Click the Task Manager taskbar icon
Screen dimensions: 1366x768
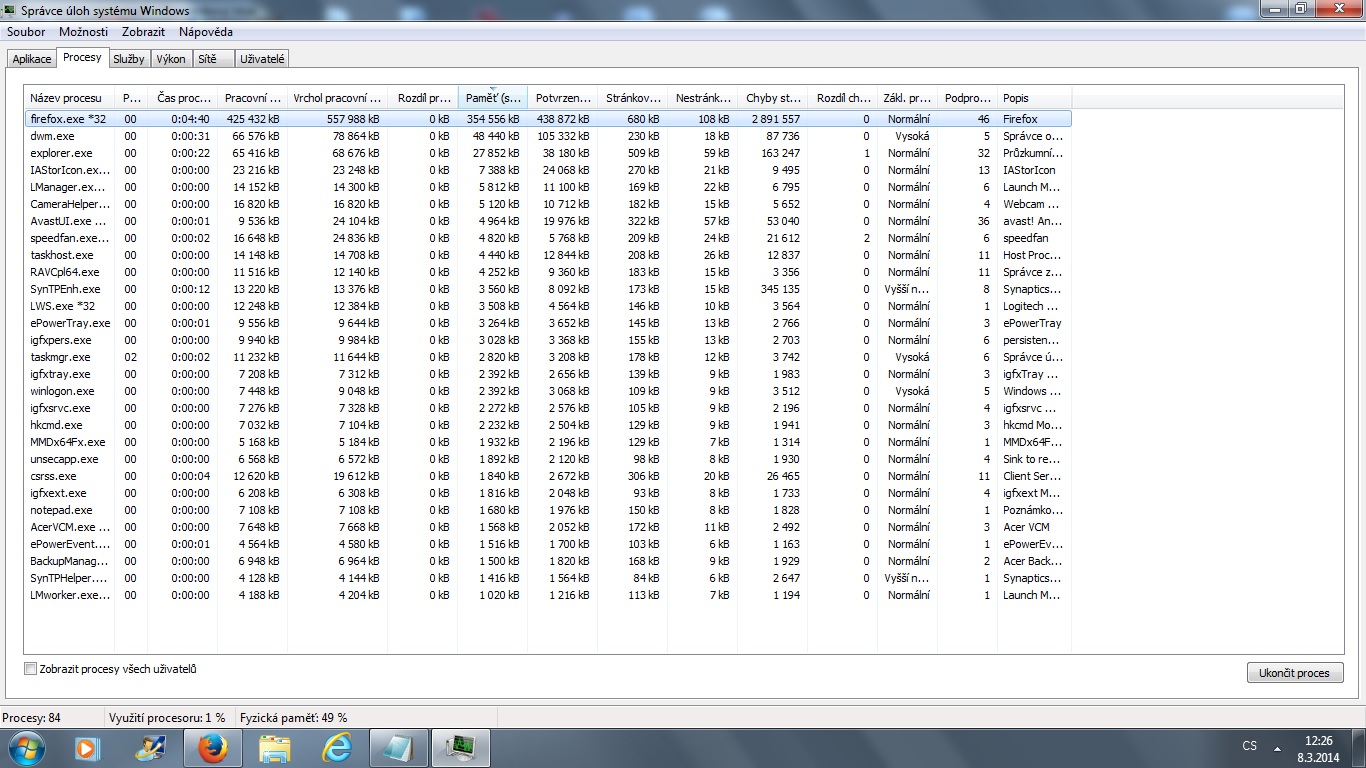click(461, 748)
